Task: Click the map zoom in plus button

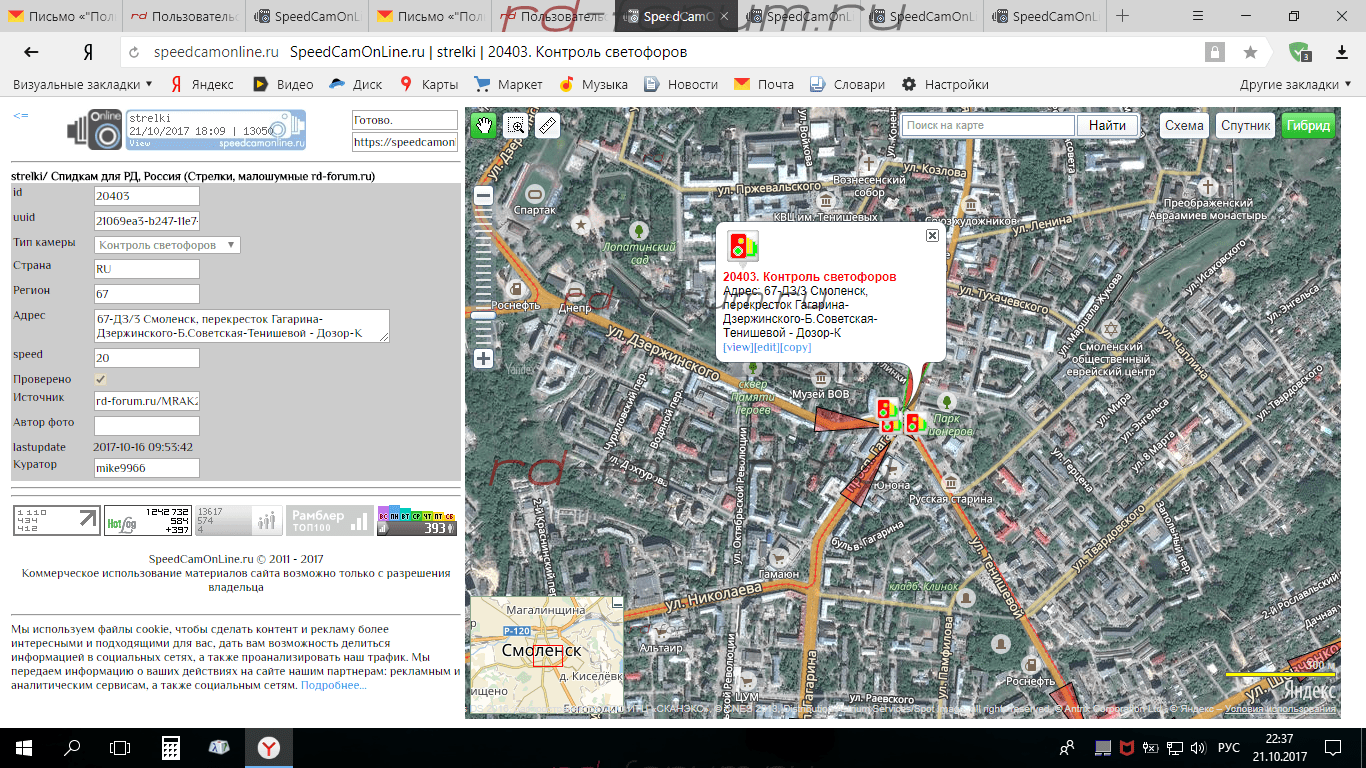Action: point(483,358)
